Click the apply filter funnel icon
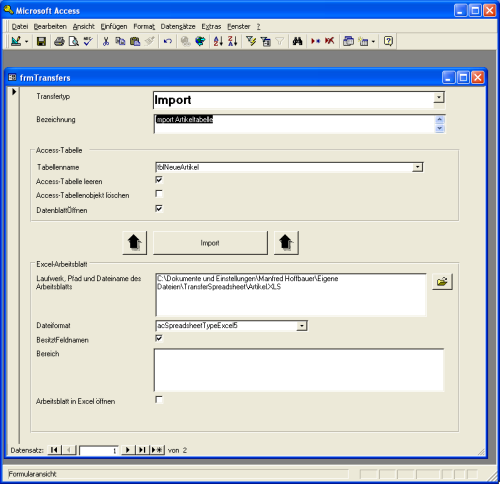 pos(279,41)
